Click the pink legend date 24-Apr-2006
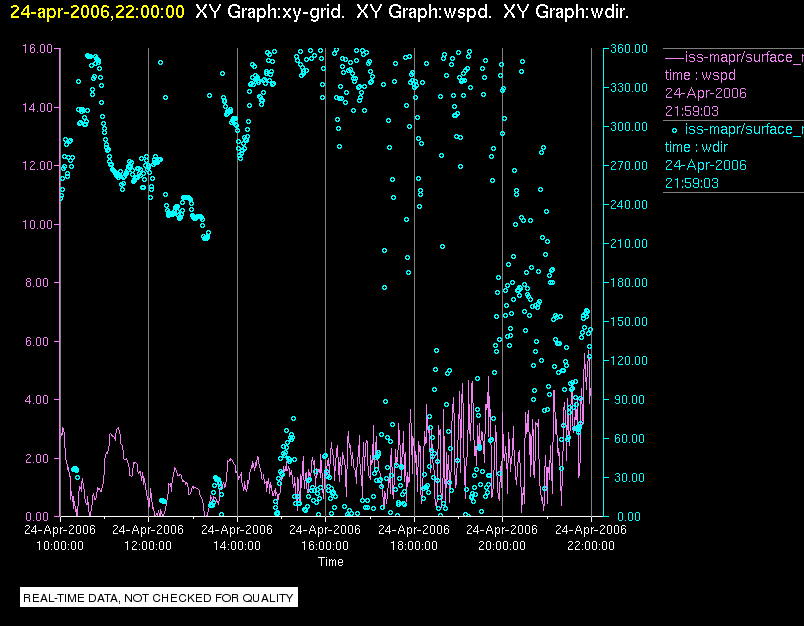This screenshot has width=804, height=626. tap(706, 93)
